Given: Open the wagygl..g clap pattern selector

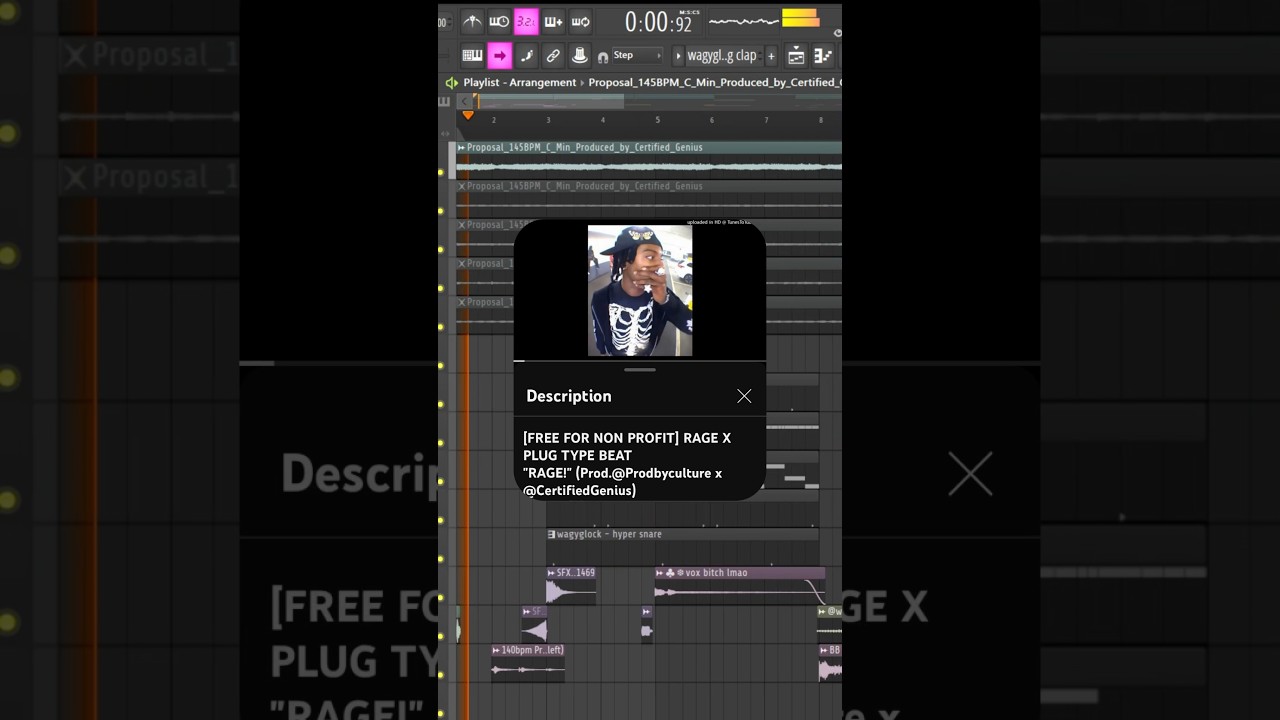Looking at the screenshot, I should click(x=724, y=56).
